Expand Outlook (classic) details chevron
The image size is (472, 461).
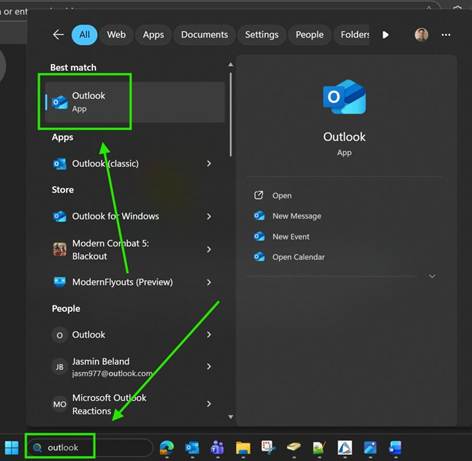click(209, 164)
